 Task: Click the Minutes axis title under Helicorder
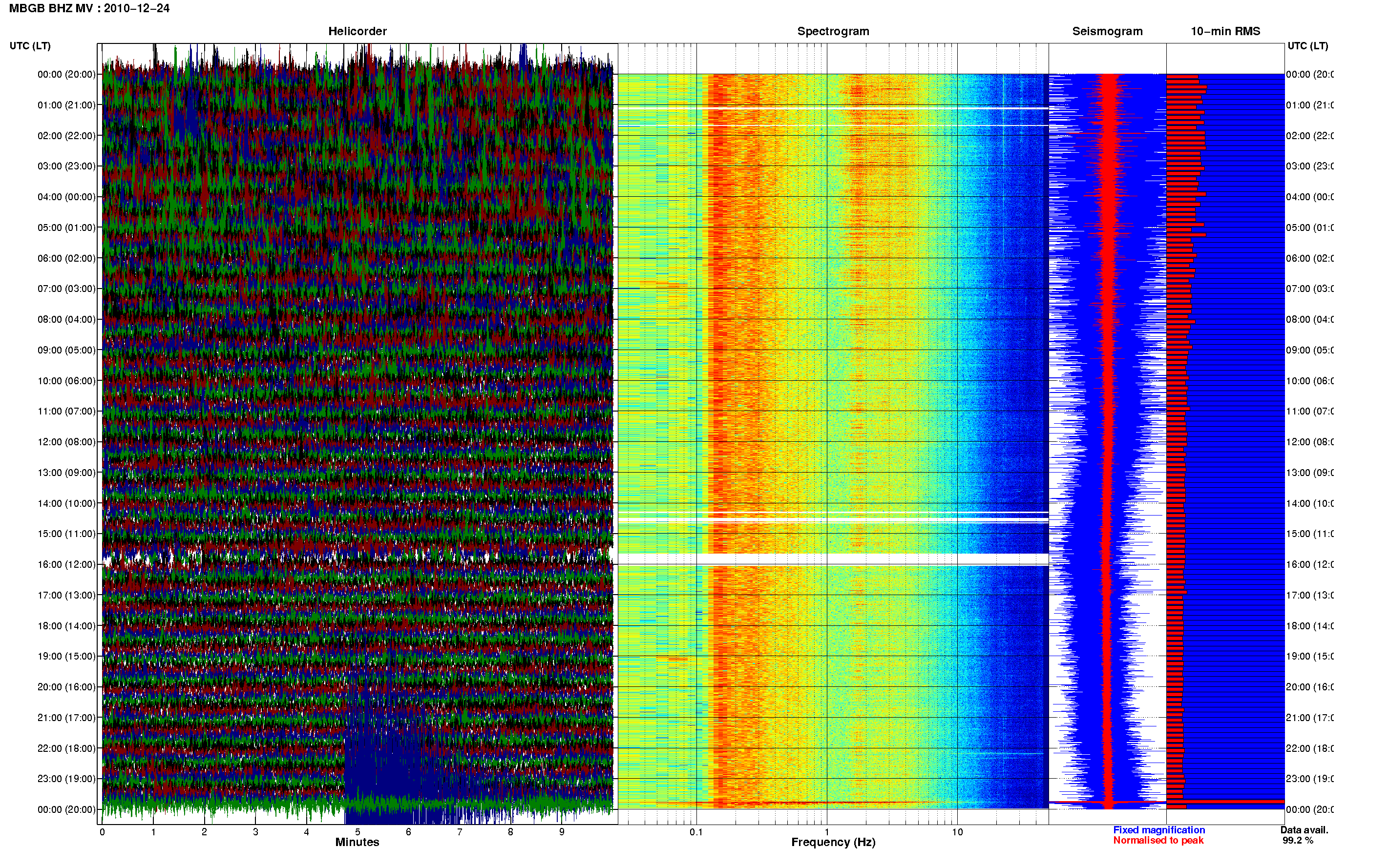point(357,842)
